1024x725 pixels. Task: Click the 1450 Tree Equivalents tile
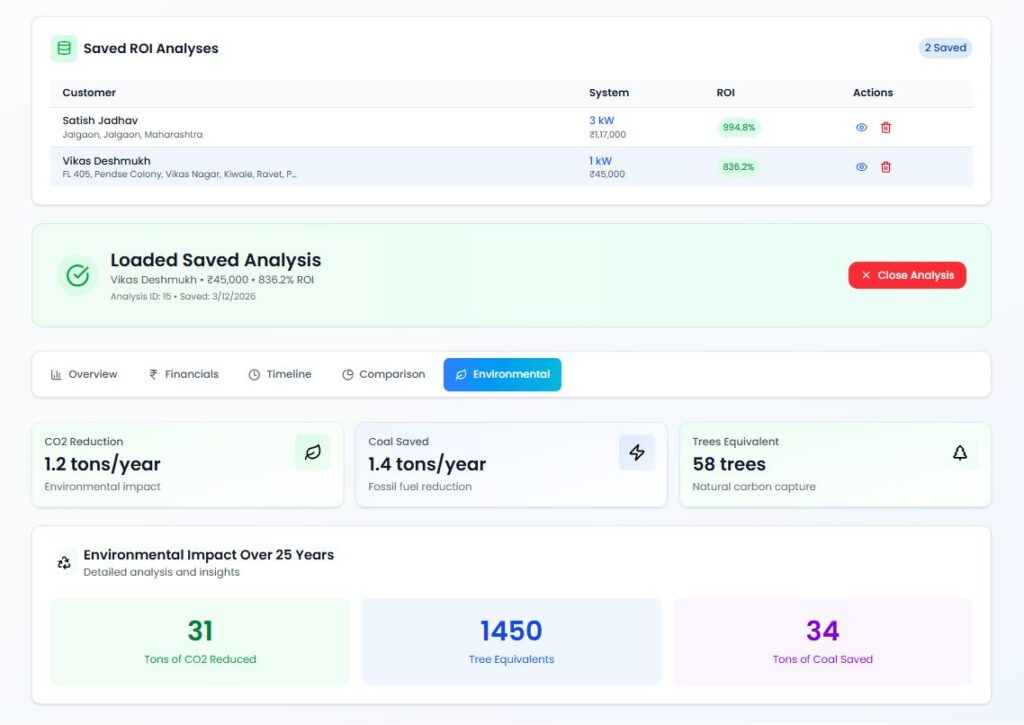point(511,641)
